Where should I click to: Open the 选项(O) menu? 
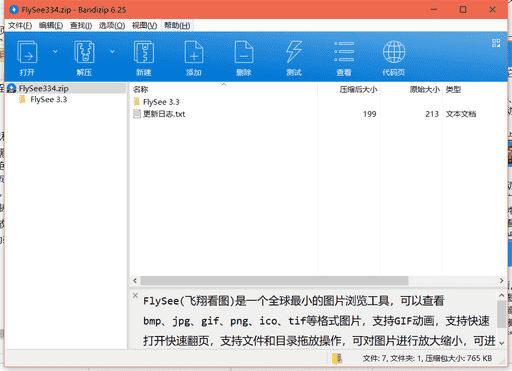[x=112, y=26]
